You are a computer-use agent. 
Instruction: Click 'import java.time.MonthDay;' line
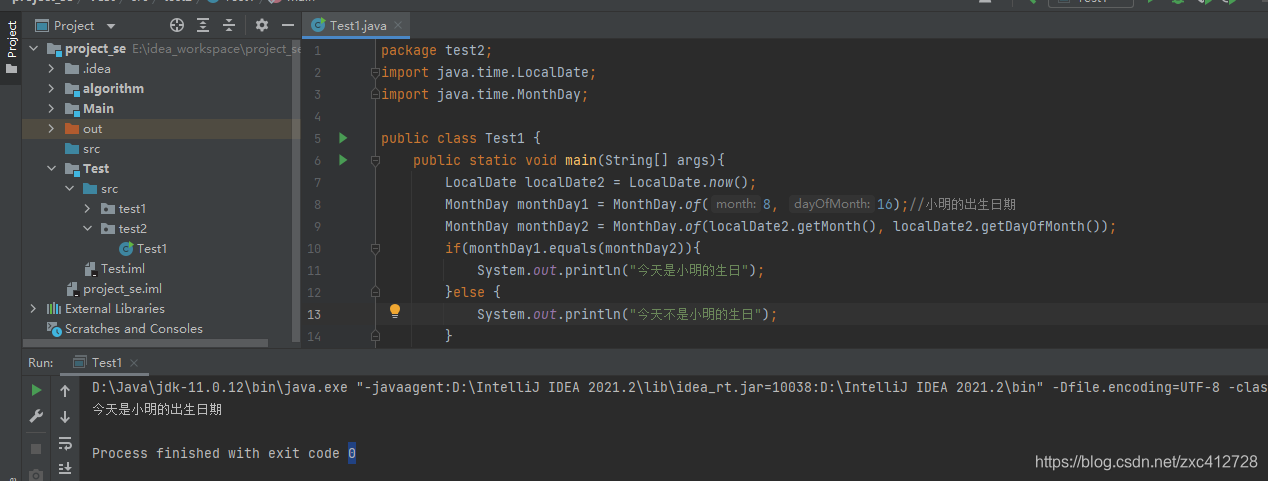(485, 94)
